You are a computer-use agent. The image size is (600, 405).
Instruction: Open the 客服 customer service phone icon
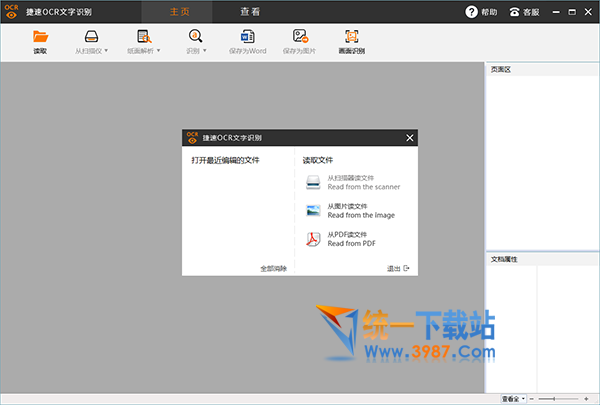point(514,12)
